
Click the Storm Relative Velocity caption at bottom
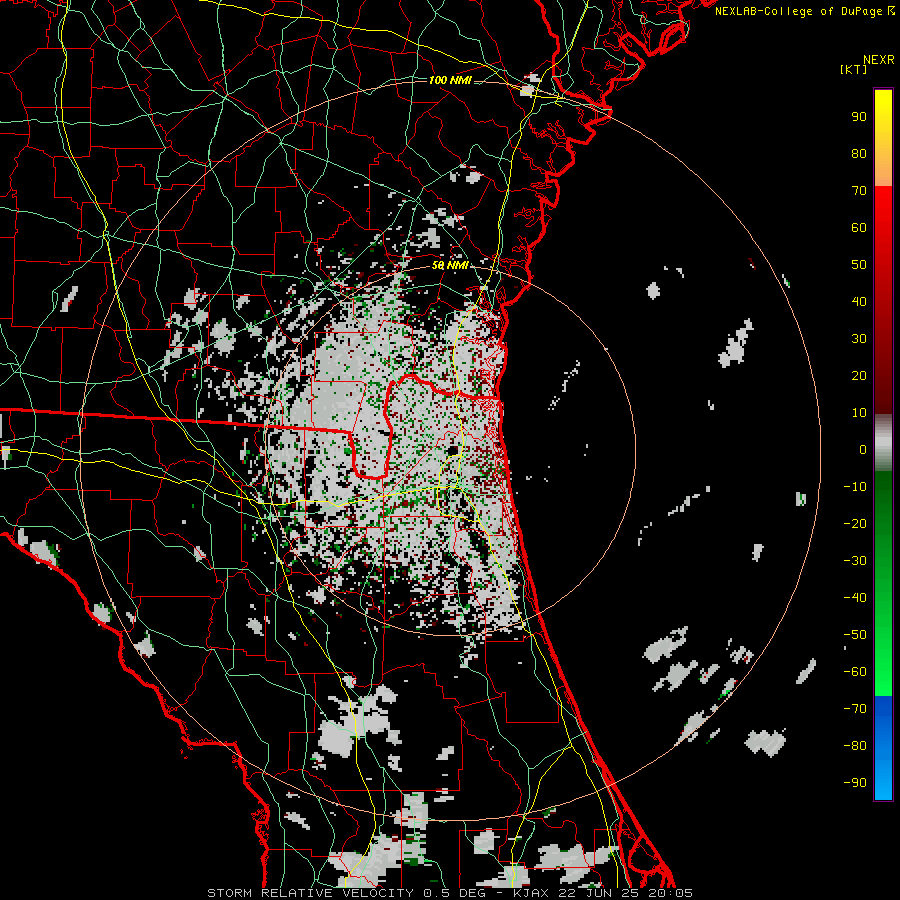tap(449, 893)
